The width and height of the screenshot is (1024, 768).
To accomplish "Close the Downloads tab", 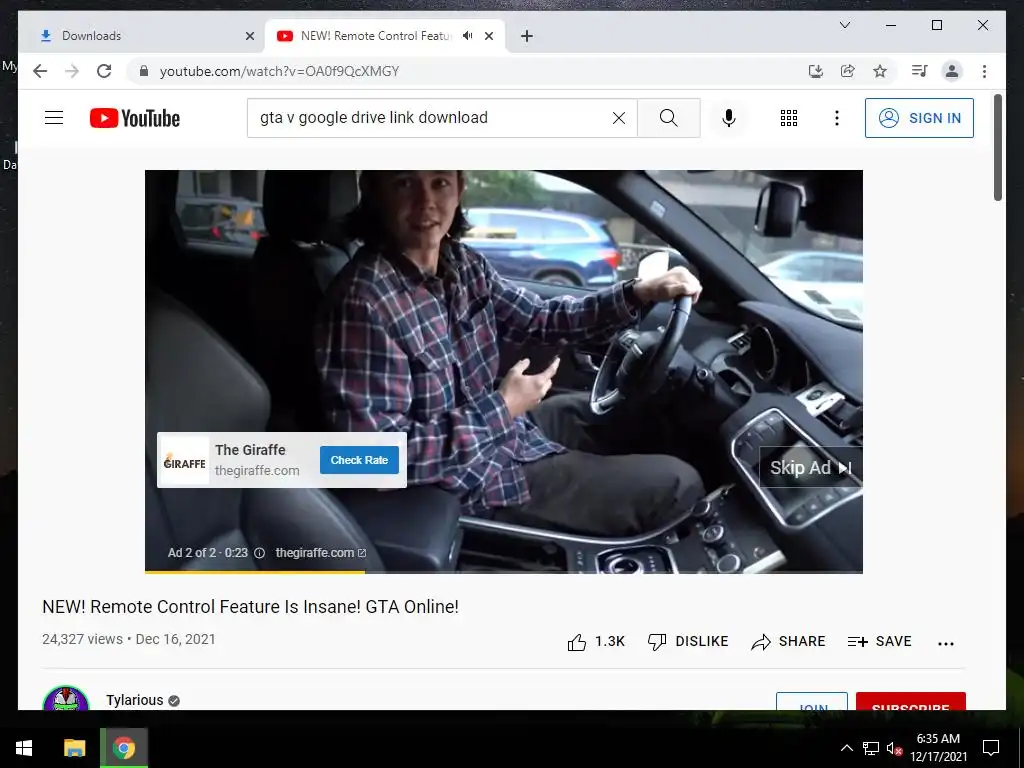I will [249, 36].
